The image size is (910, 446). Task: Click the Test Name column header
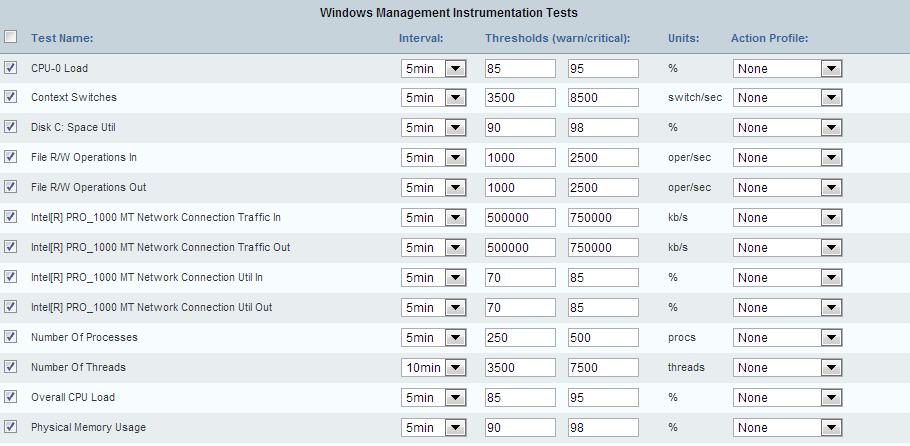point(62,38)
